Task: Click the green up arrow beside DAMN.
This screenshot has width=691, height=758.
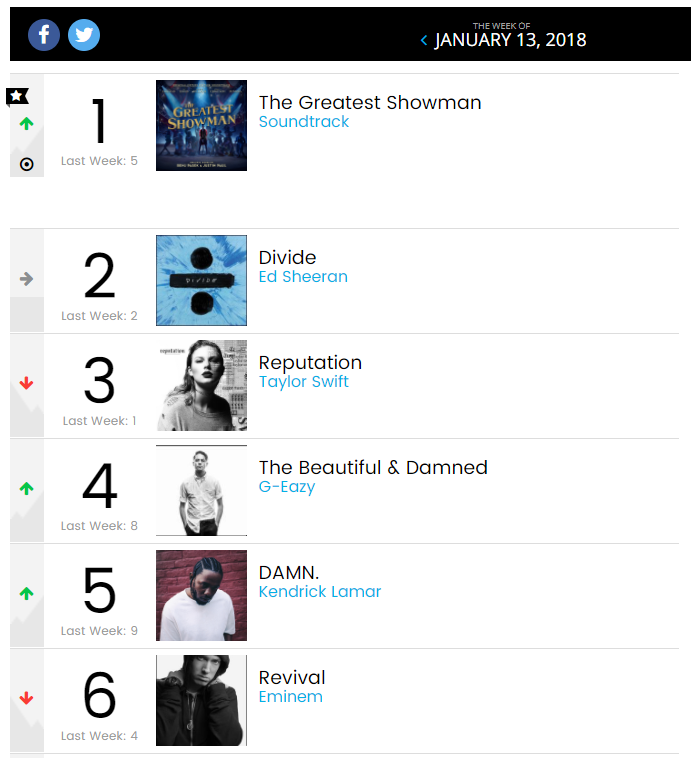Action: click(x=27, y=593)
